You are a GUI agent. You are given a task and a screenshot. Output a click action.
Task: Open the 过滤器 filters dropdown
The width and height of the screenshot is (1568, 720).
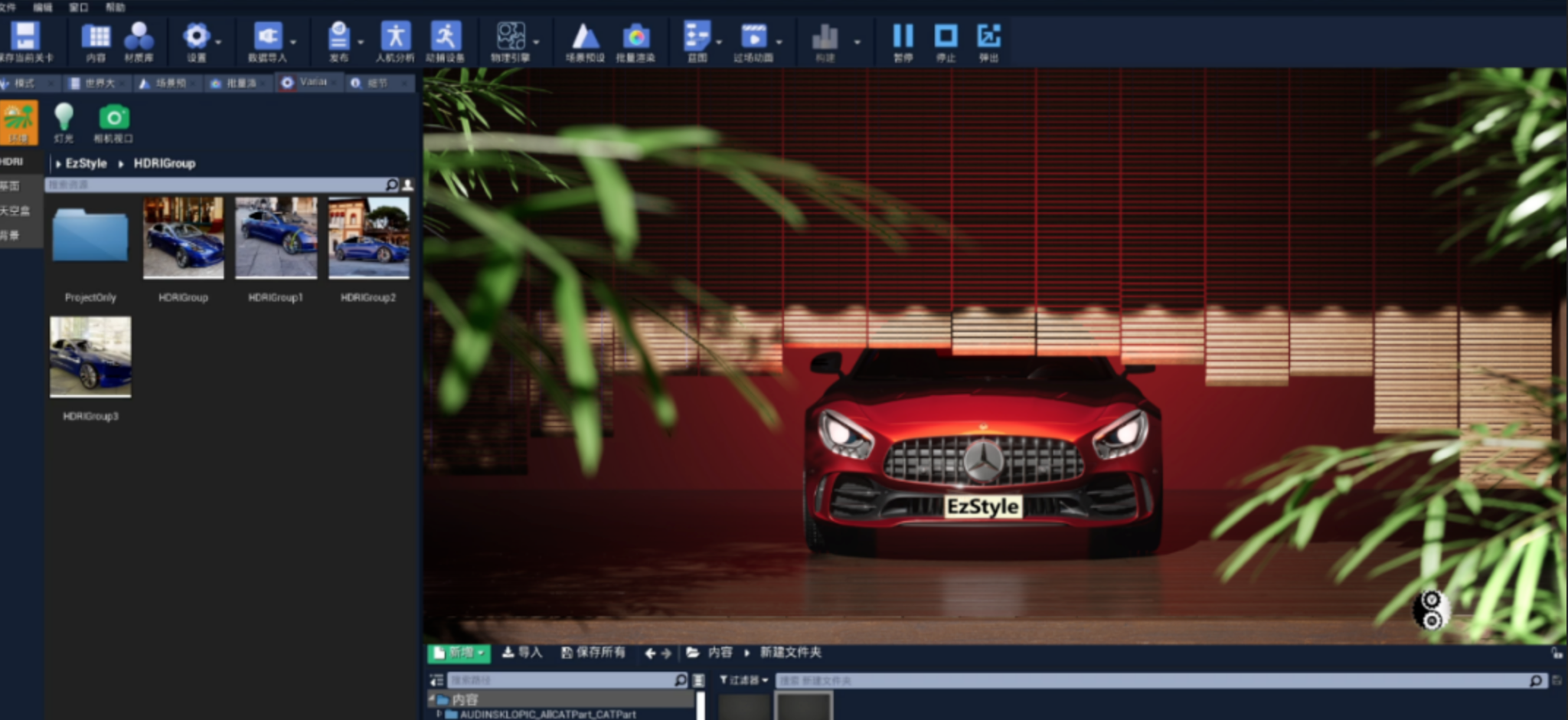(x=743, y=680)
